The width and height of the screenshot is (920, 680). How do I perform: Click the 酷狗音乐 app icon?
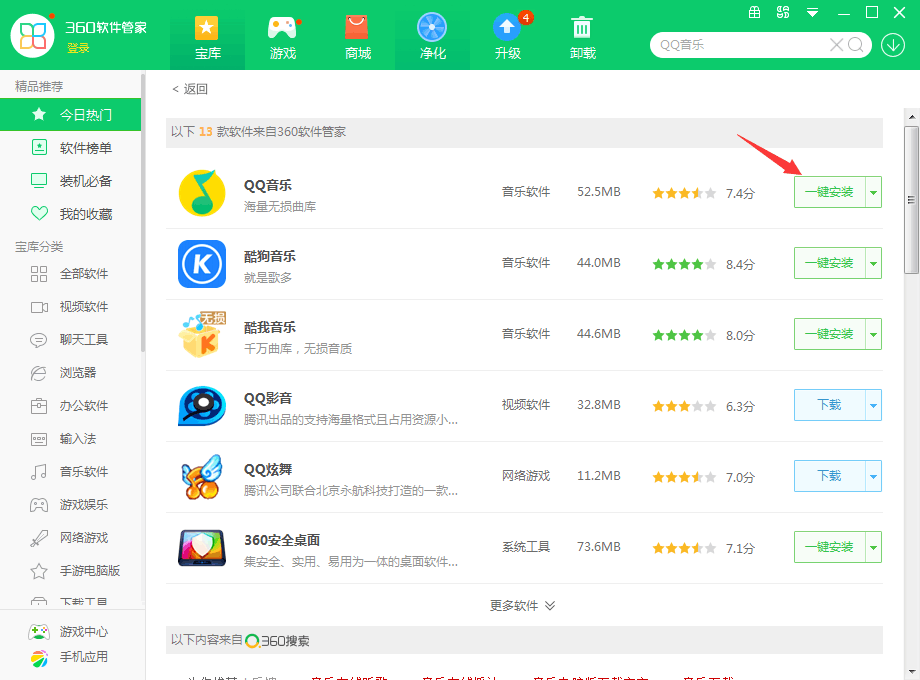(202, 263)
